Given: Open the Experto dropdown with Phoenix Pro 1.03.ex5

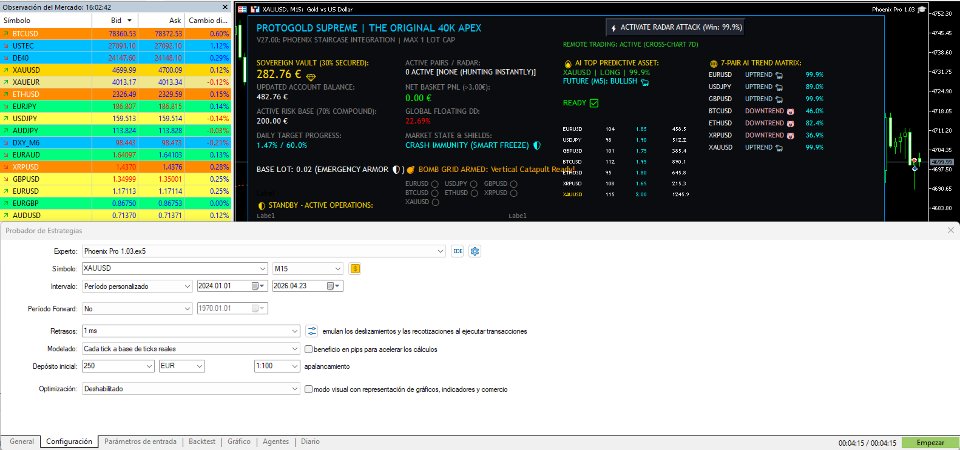Looking at the screenshot, I should coord(263,251).
